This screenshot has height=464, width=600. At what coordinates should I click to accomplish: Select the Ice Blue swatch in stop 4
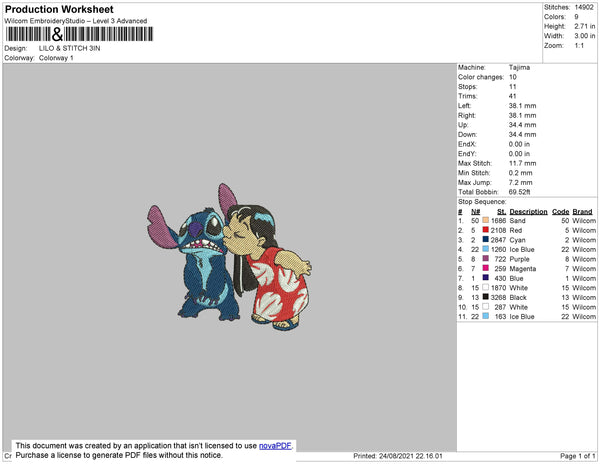point(486,249)
